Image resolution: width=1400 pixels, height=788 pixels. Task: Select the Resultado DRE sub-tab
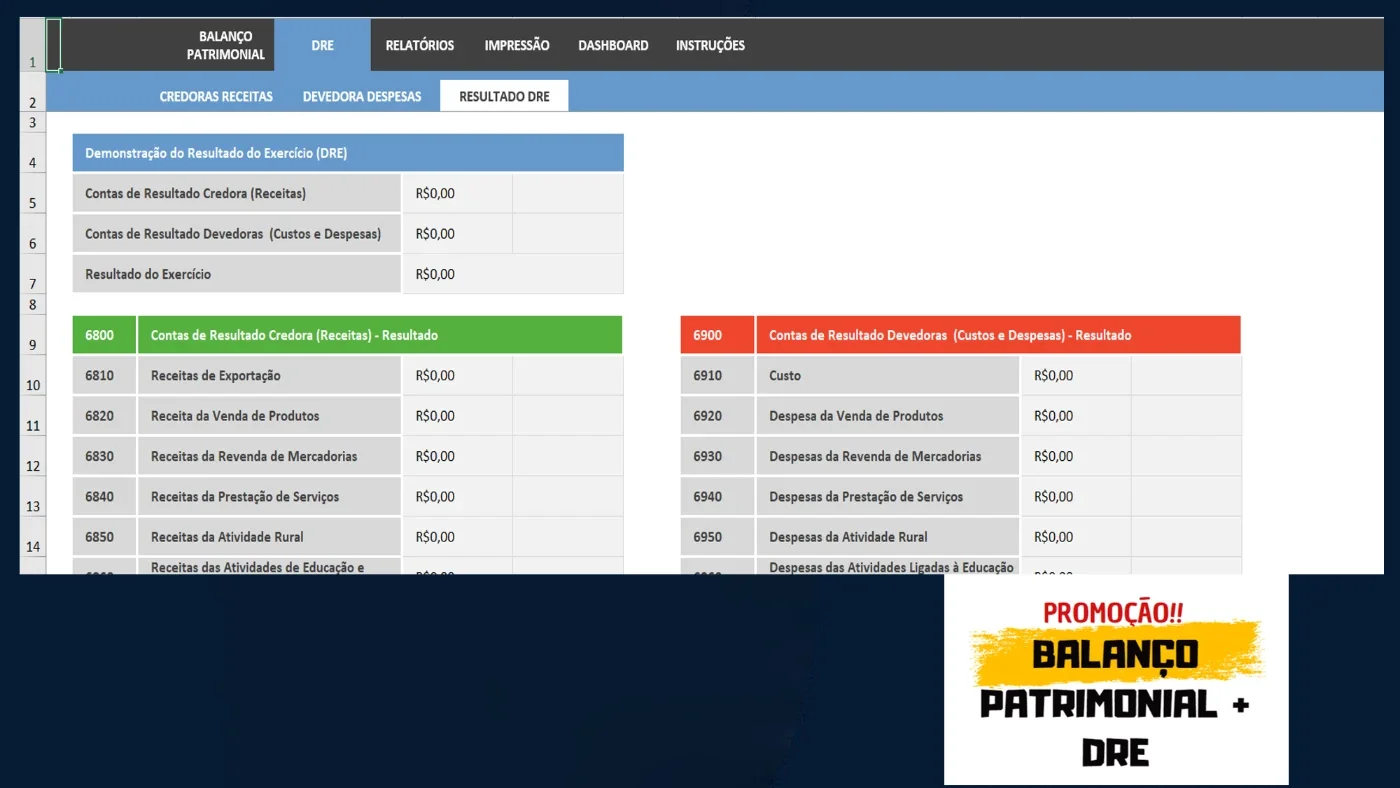504,96
